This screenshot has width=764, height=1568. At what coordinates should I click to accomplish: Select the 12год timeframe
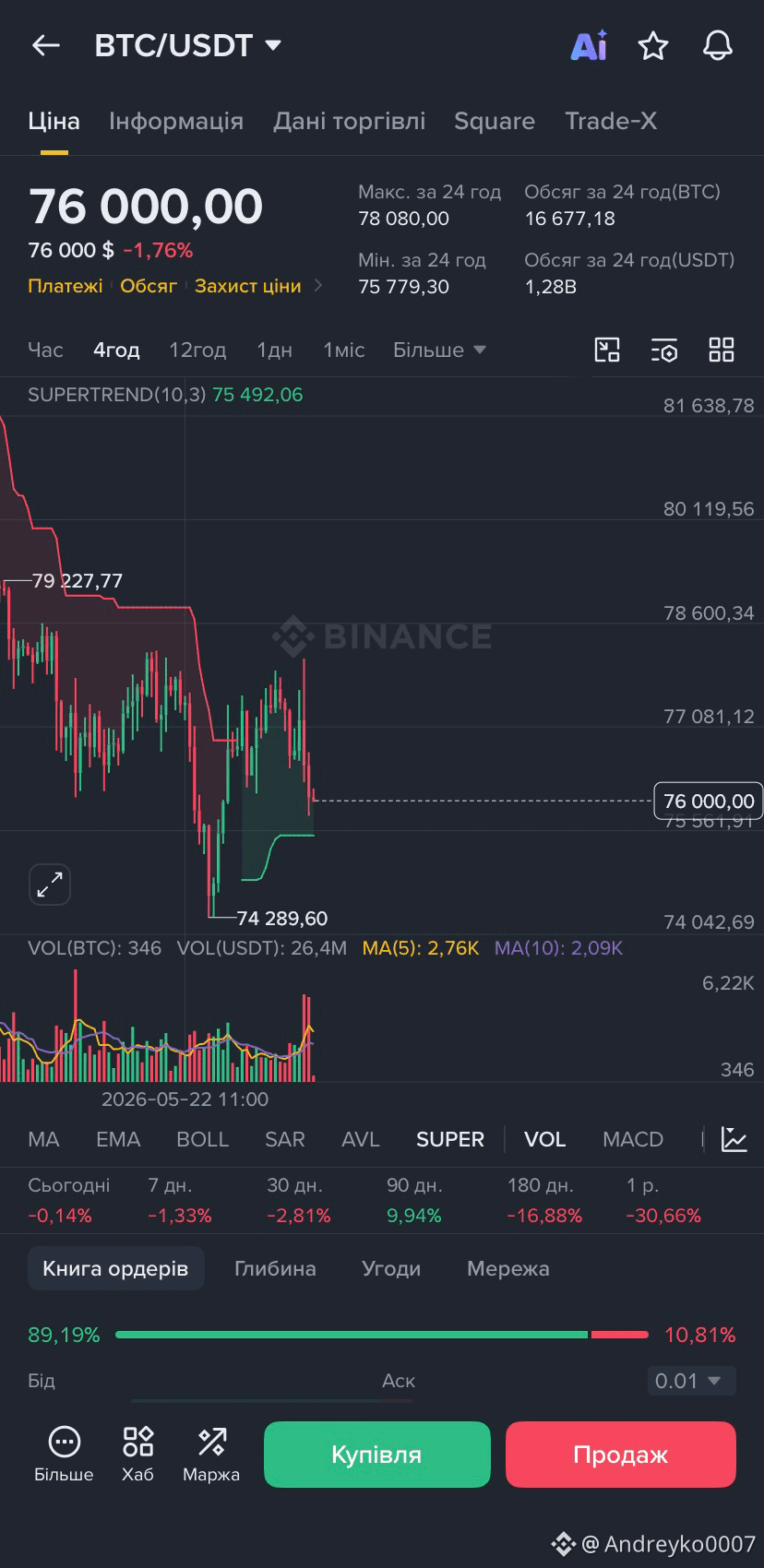coord(197,350)
